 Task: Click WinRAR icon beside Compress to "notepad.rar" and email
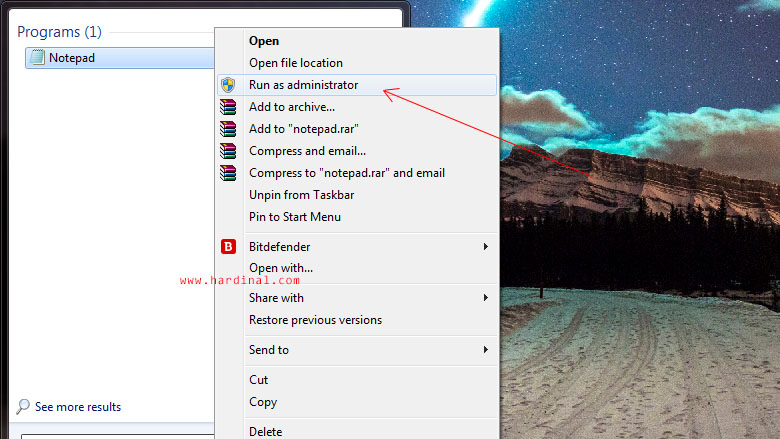coord(228,173)
